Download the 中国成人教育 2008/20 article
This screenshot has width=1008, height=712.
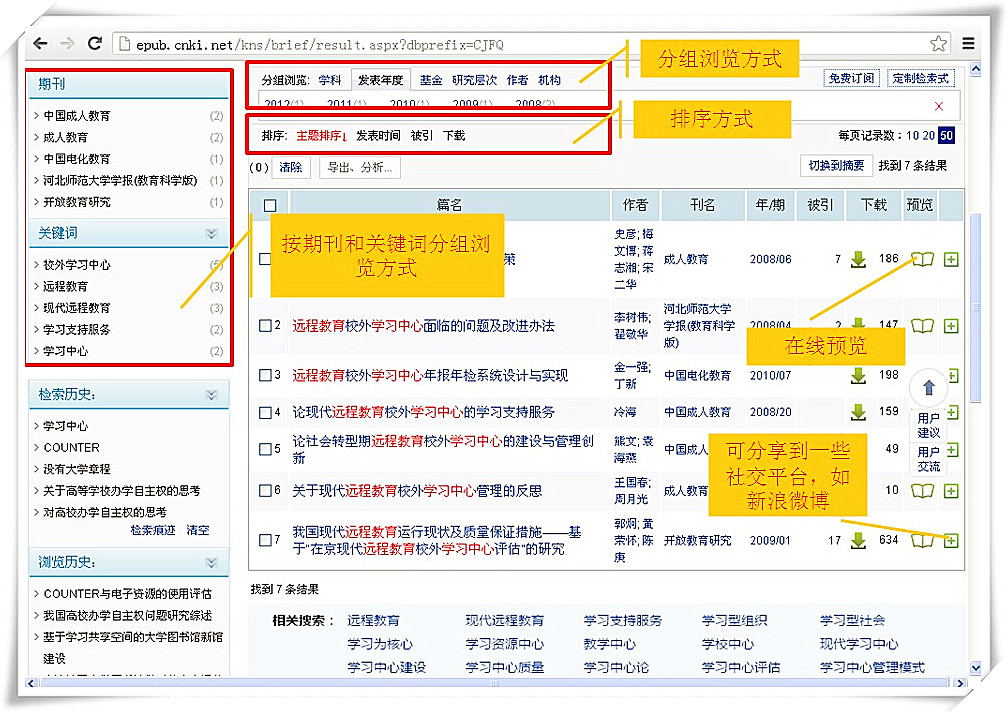(858, 412)
